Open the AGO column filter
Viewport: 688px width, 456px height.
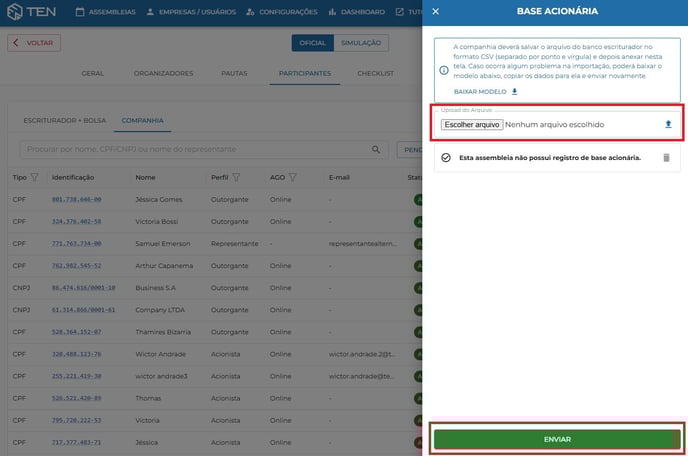[293, 177]
